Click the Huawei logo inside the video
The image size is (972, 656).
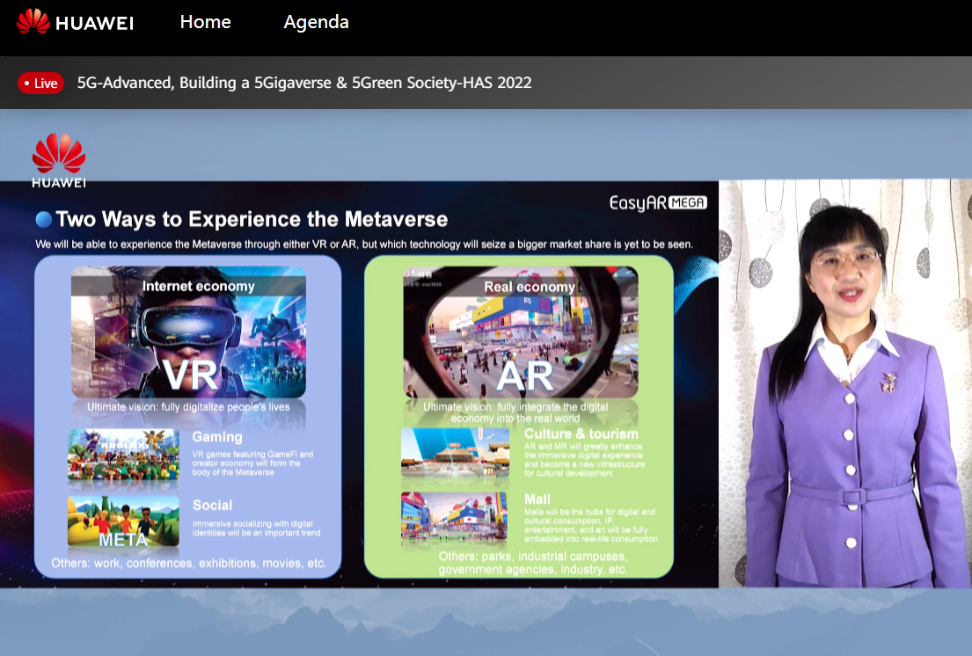pos(59,160)
